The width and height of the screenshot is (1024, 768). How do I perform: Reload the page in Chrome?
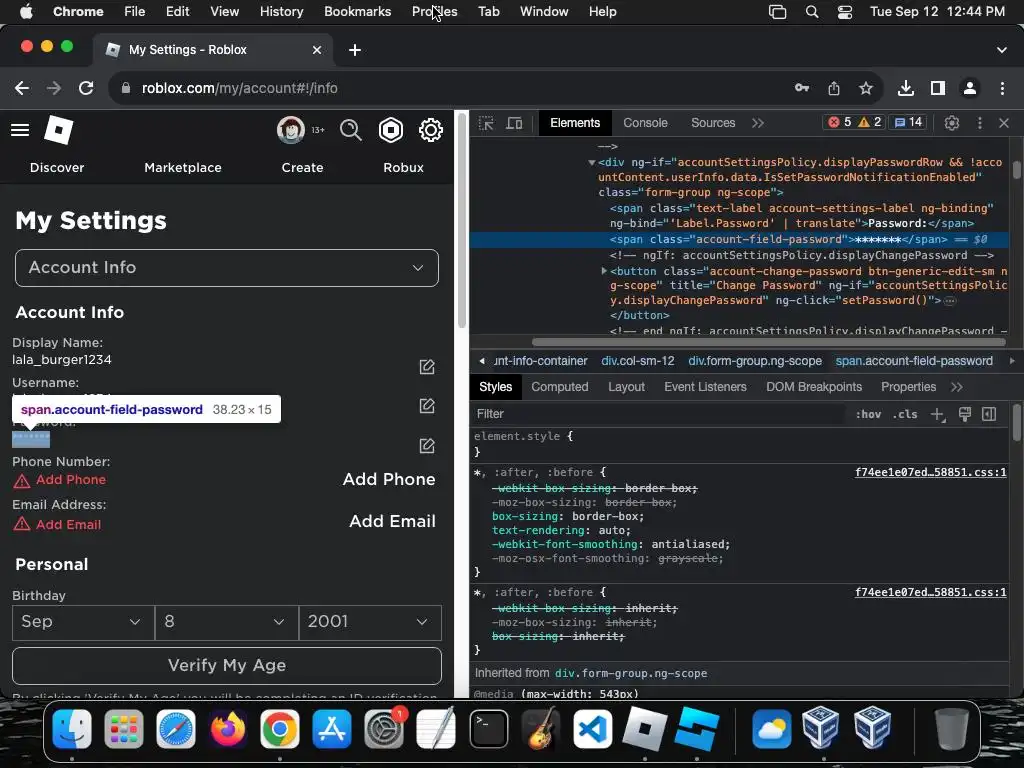click(x=86, y=88)
